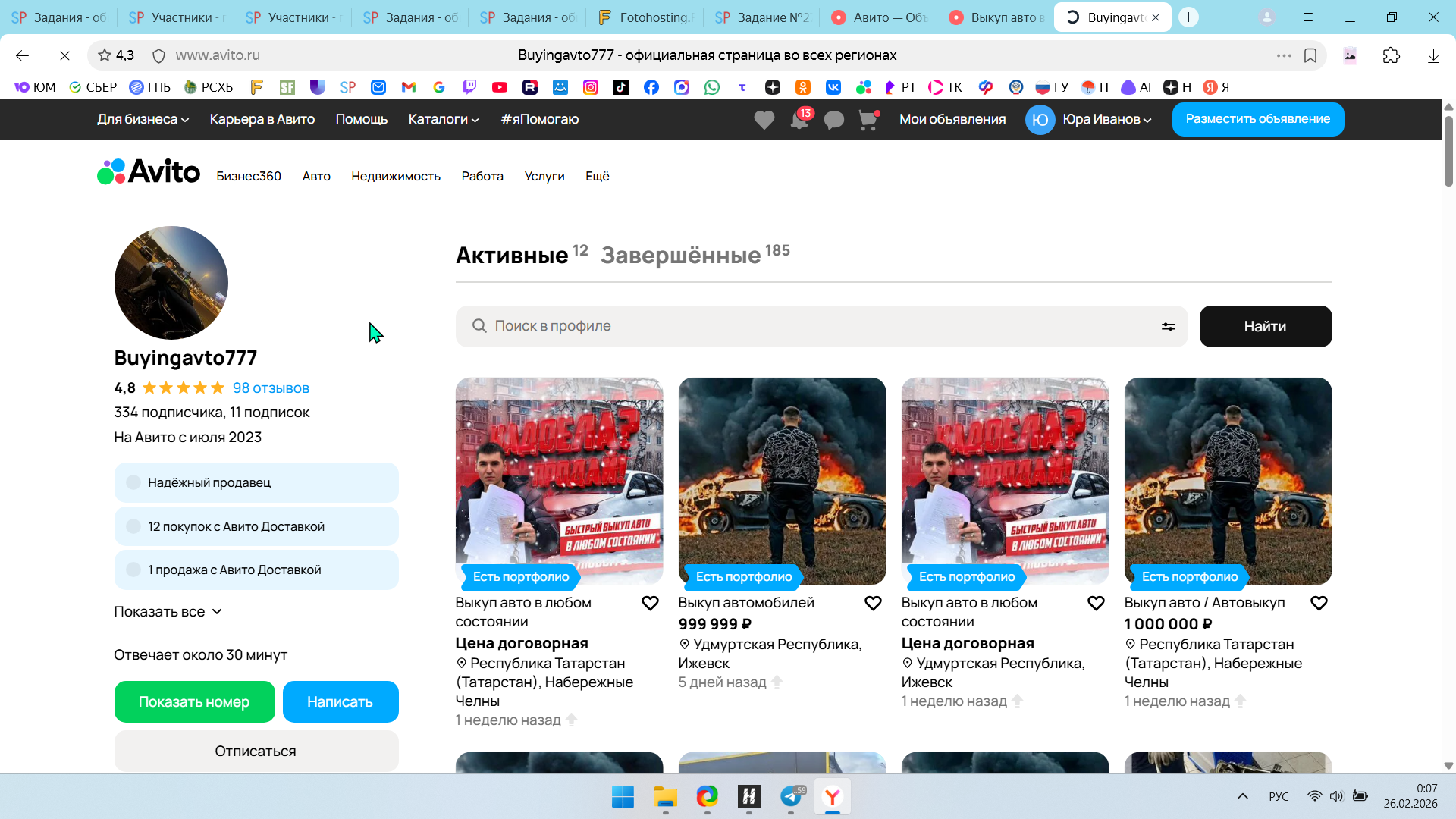Open the shopping cart icon
The height and width of the screenshot is (819, 1456).
tap(868, 120)
